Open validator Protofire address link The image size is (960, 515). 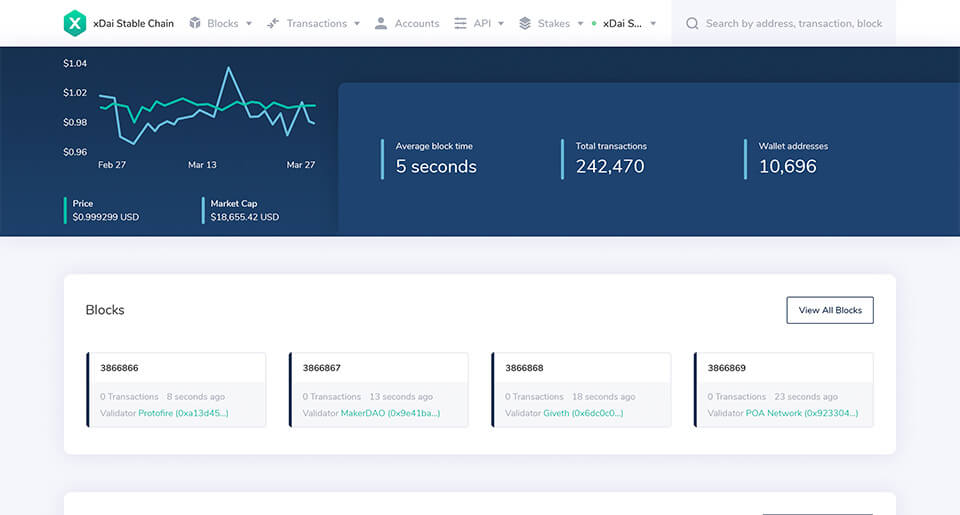coord(183,413)
